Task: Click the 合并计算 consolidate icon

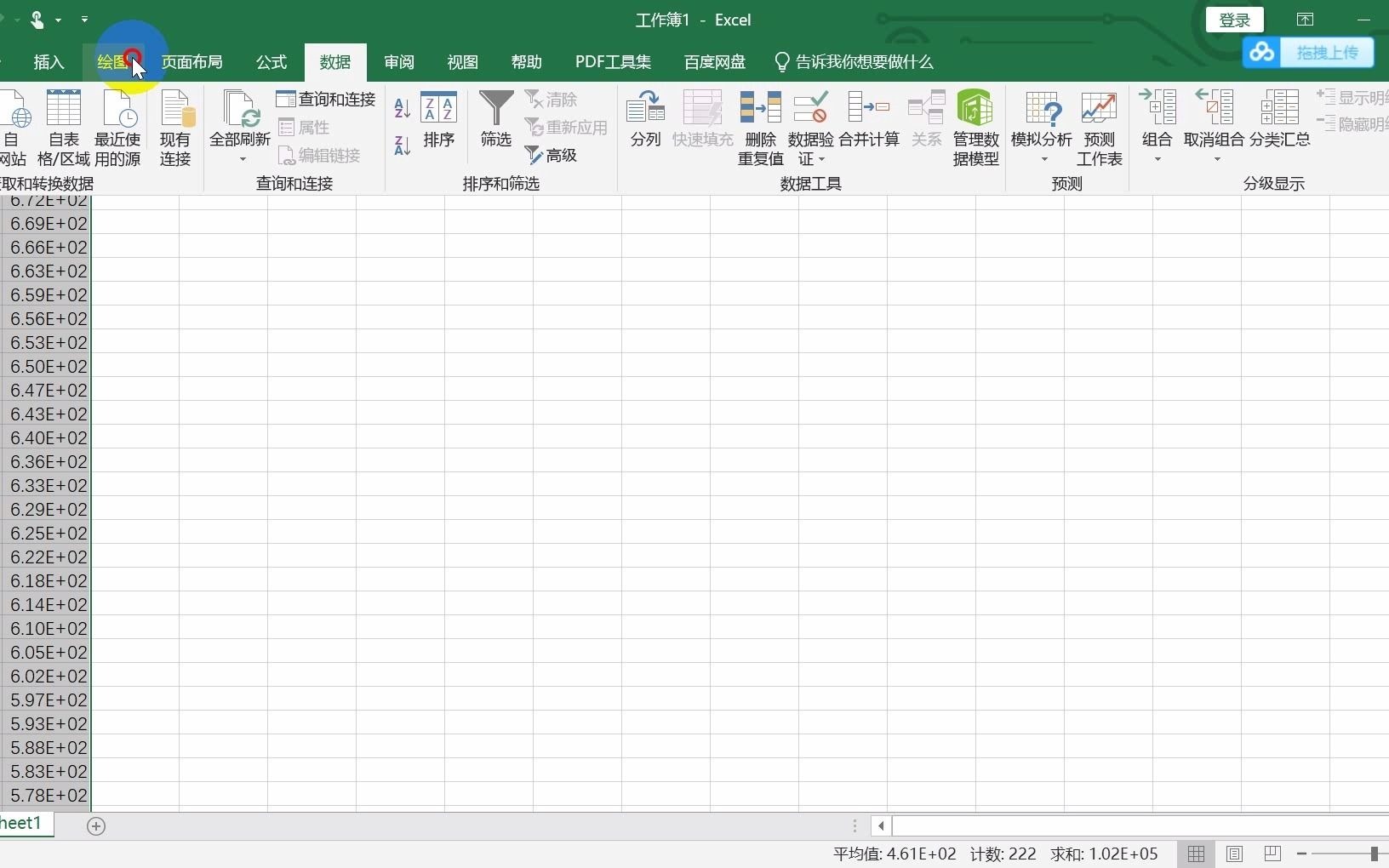Action: (869, 120)
